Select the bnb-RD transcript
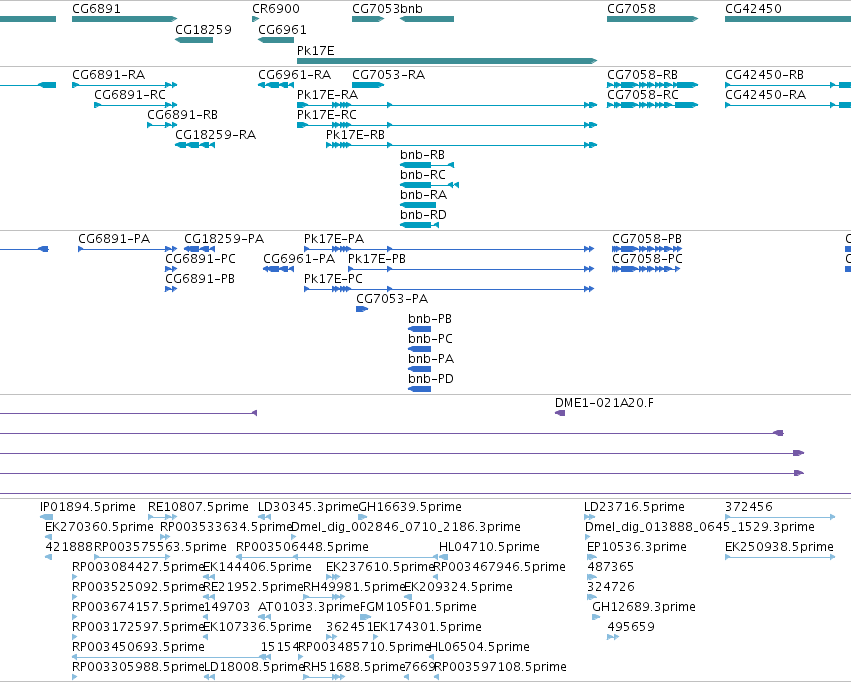Viewport: 851px width, 682px height. click(420, 225)
